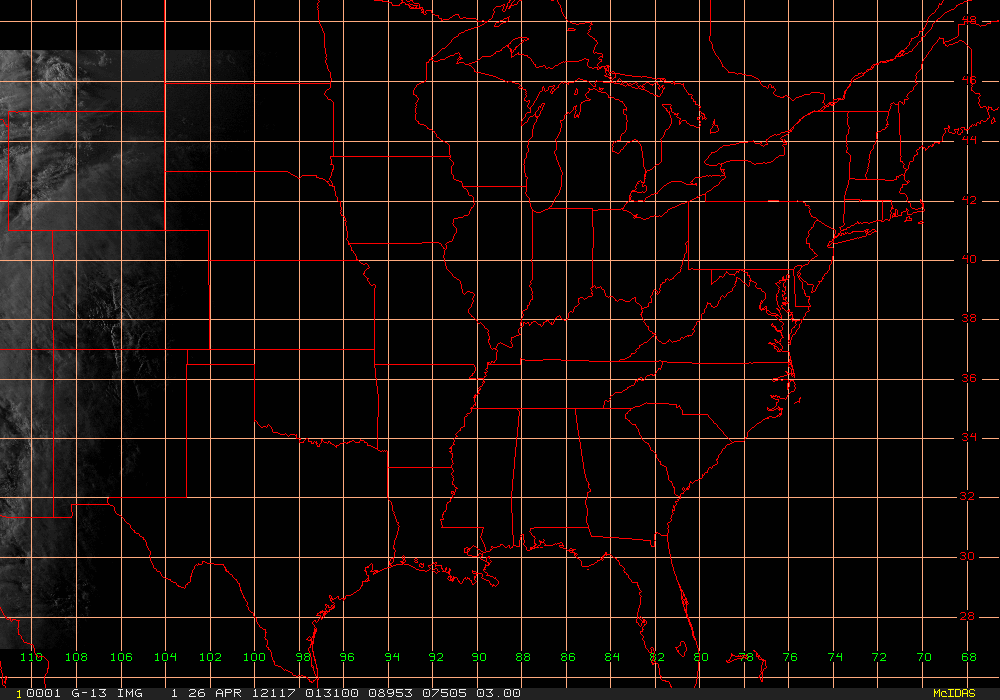This screenshot has height=700, width=1000.
Task: Select the 76 longitude label
Action: 790,657
